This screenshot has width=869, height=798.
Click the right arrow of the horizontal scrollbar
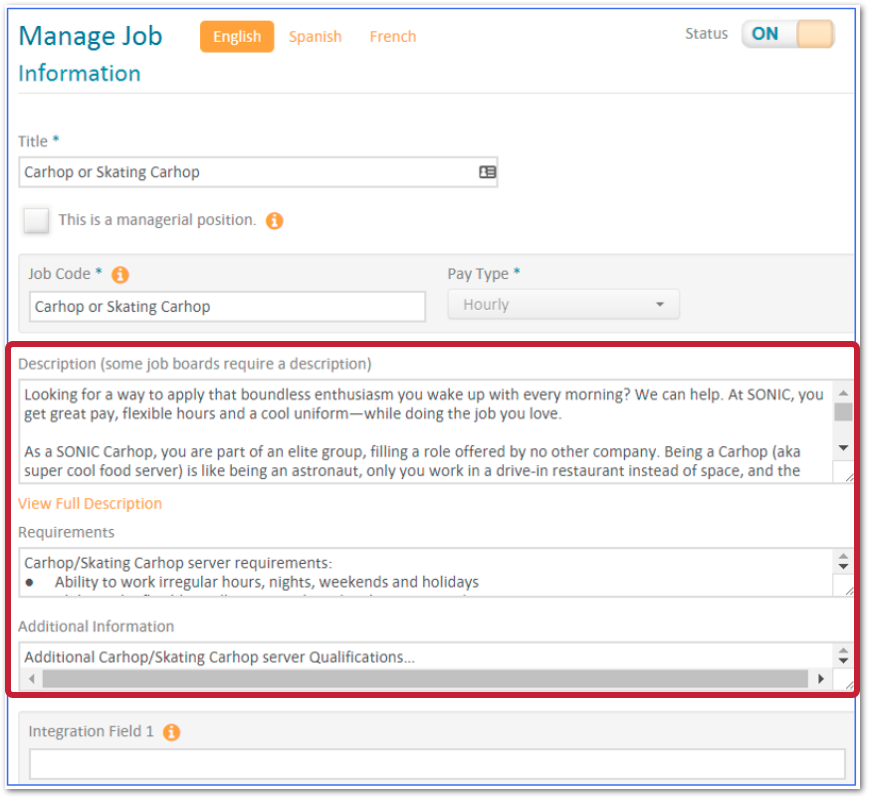tap(822, 679)
